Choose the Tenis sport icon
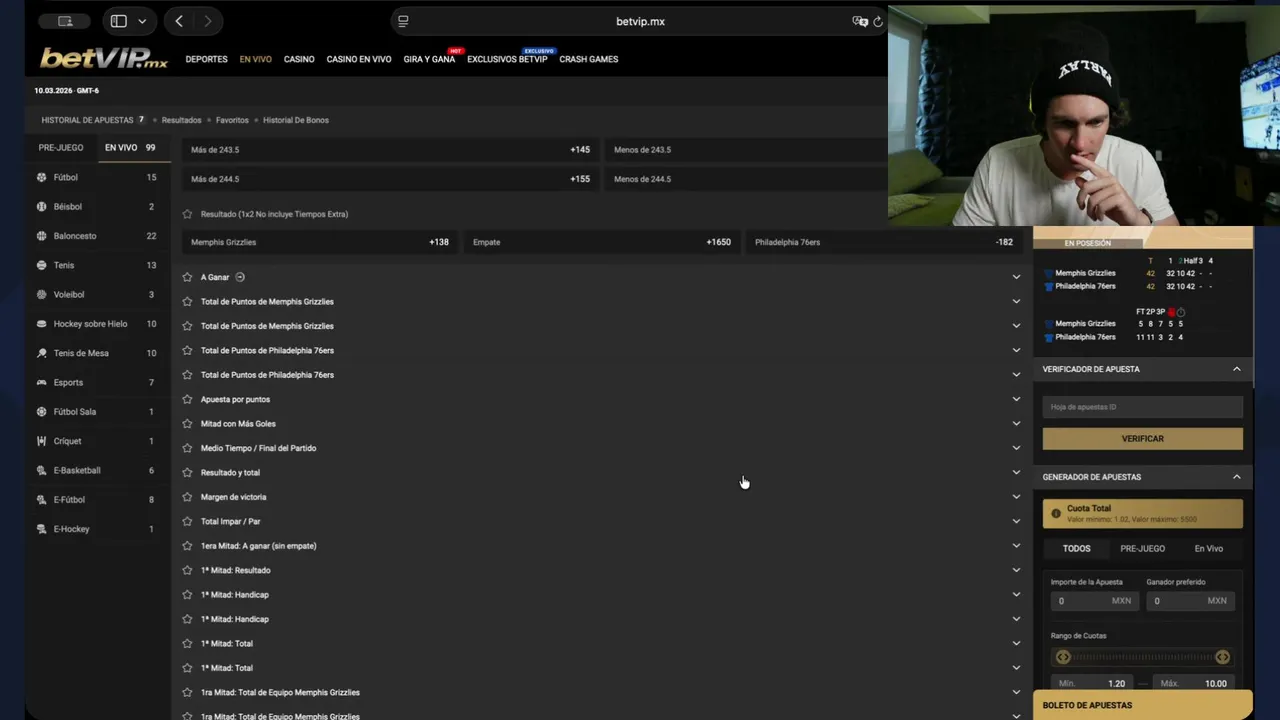The image size is (1280, 720). (x=42, y=265)
